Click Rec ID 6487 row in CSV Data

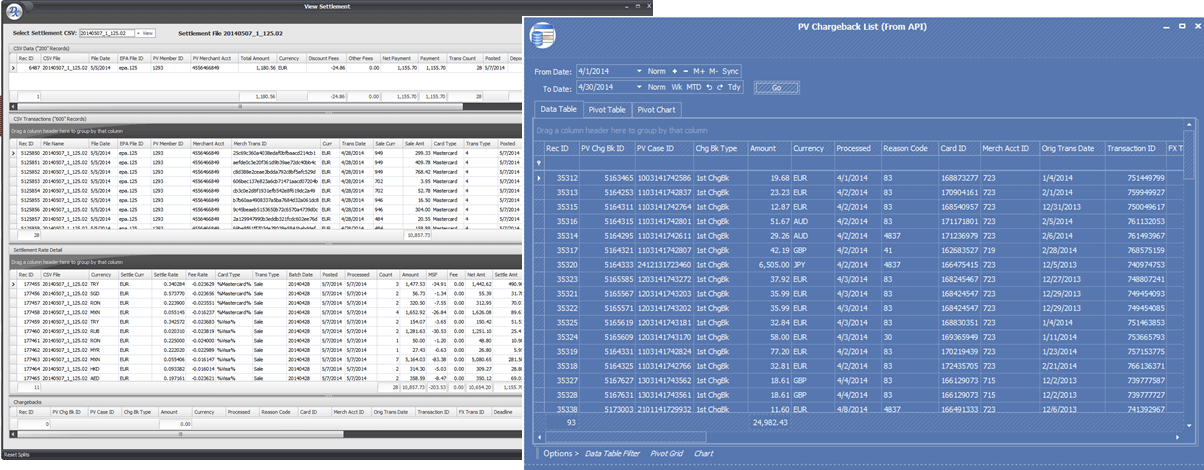click(265, 68)
